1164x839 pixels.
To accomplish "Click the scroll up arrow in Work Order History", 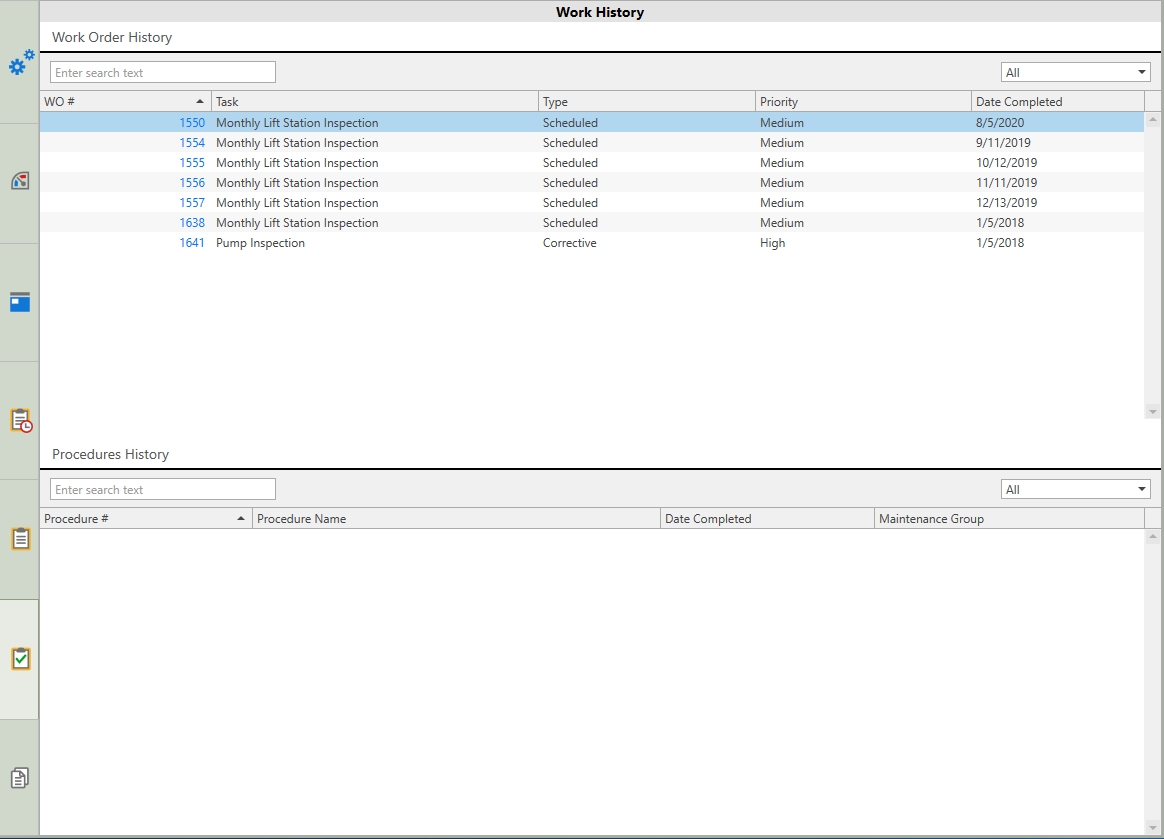I will [1152, 119].
